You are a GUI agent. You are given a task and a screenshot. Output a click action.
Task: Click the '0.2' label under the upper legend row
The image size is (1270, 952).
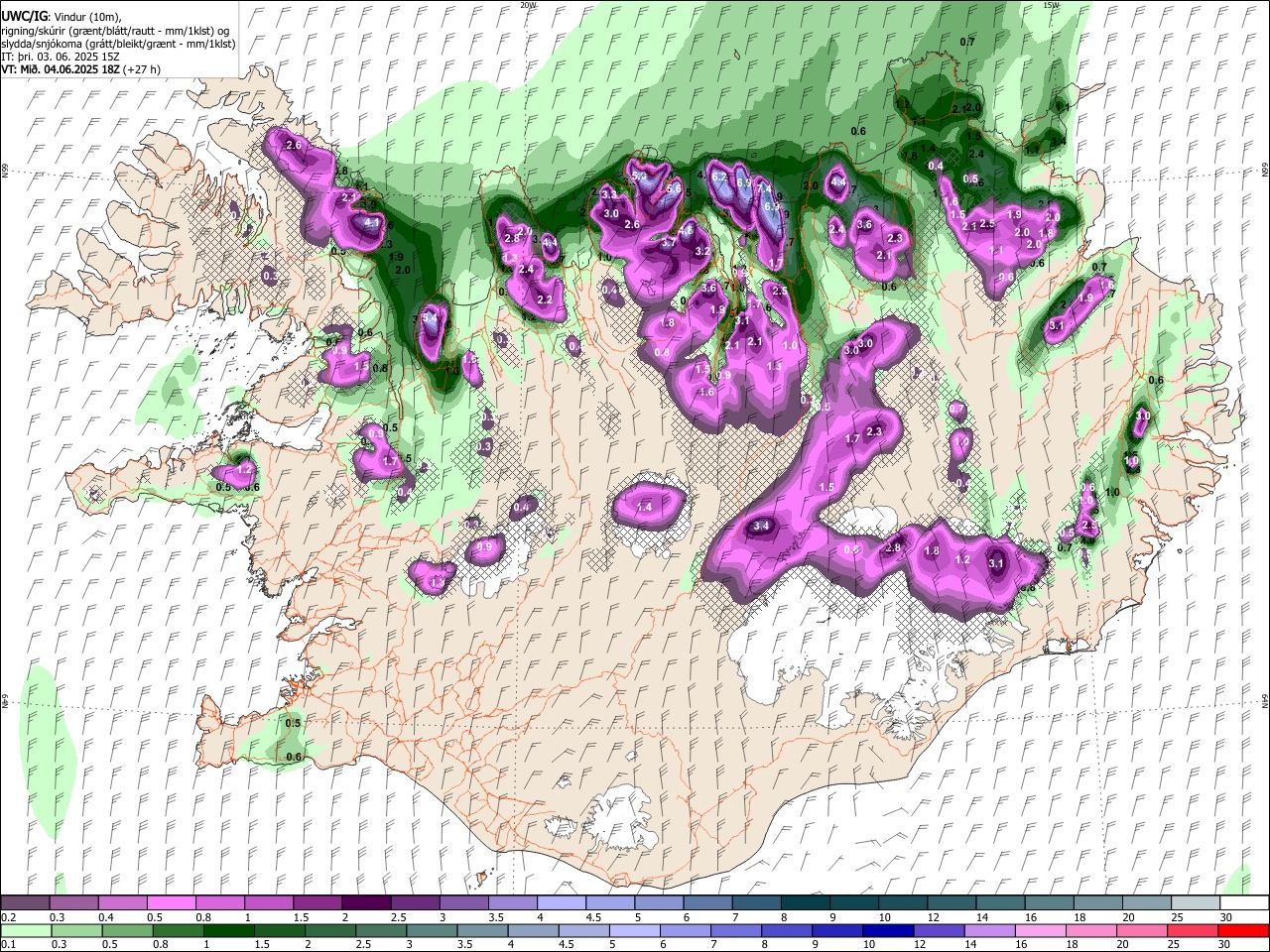pos(9,917)
